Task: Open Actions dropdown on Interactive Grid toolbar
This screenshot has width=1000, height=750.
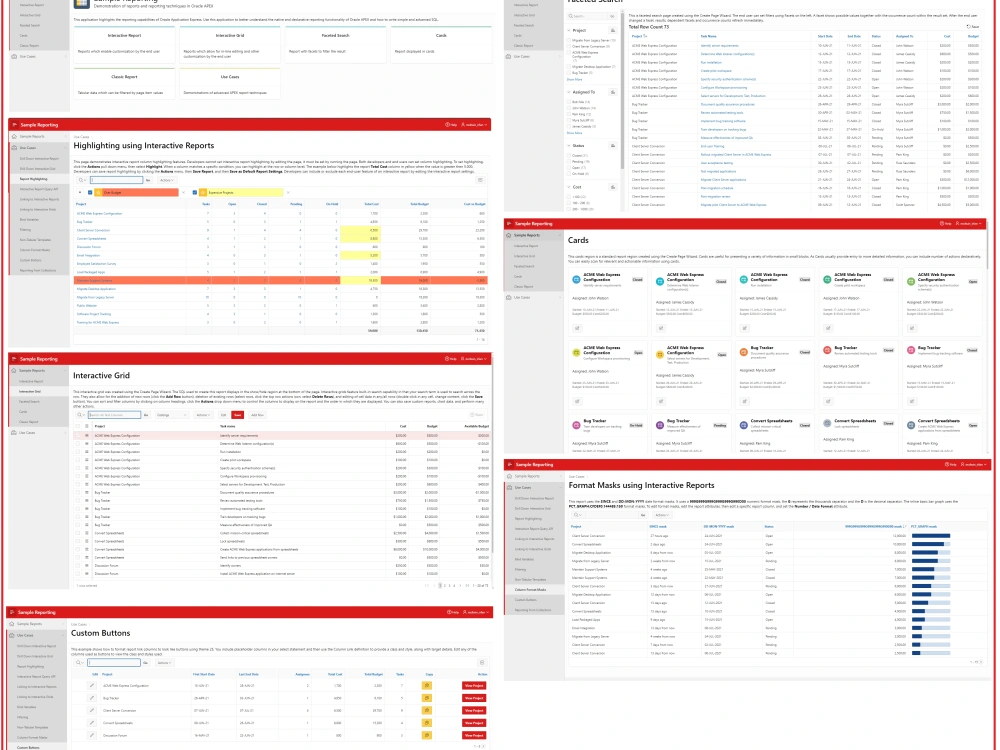Action: (204, 415)
